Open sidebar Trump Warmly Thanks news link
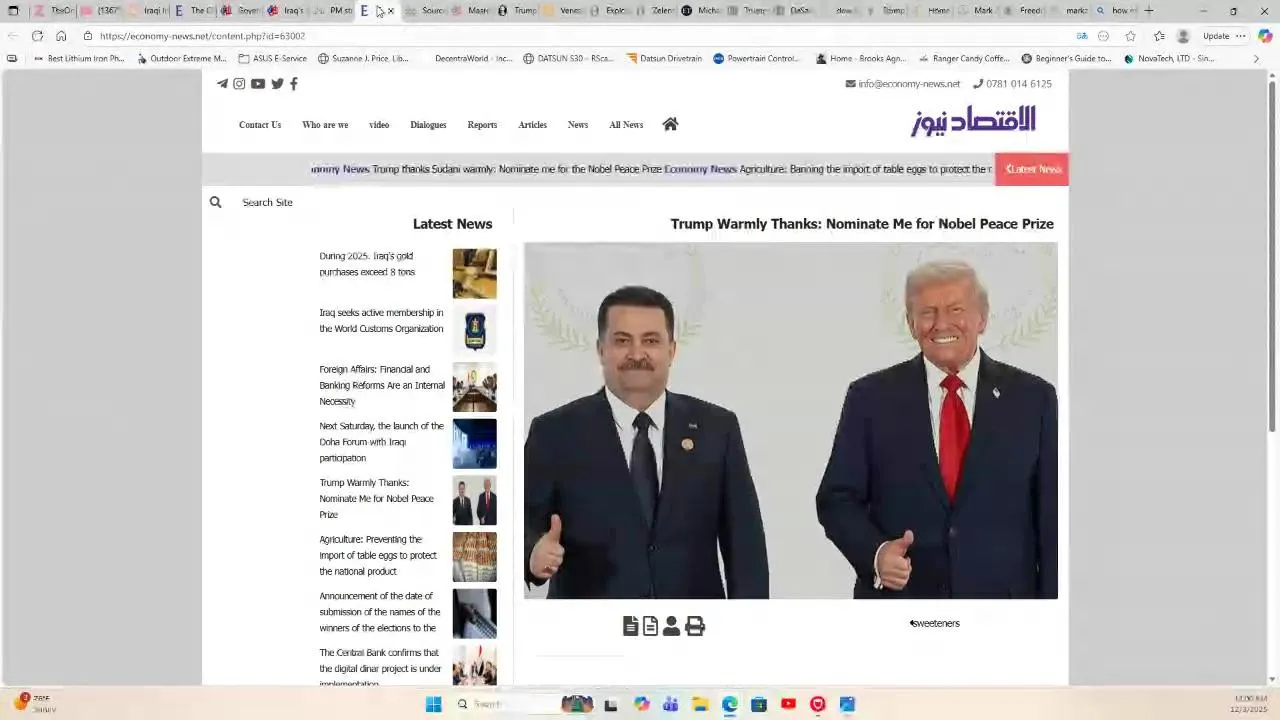1280x720 pixels. point(376,499)
